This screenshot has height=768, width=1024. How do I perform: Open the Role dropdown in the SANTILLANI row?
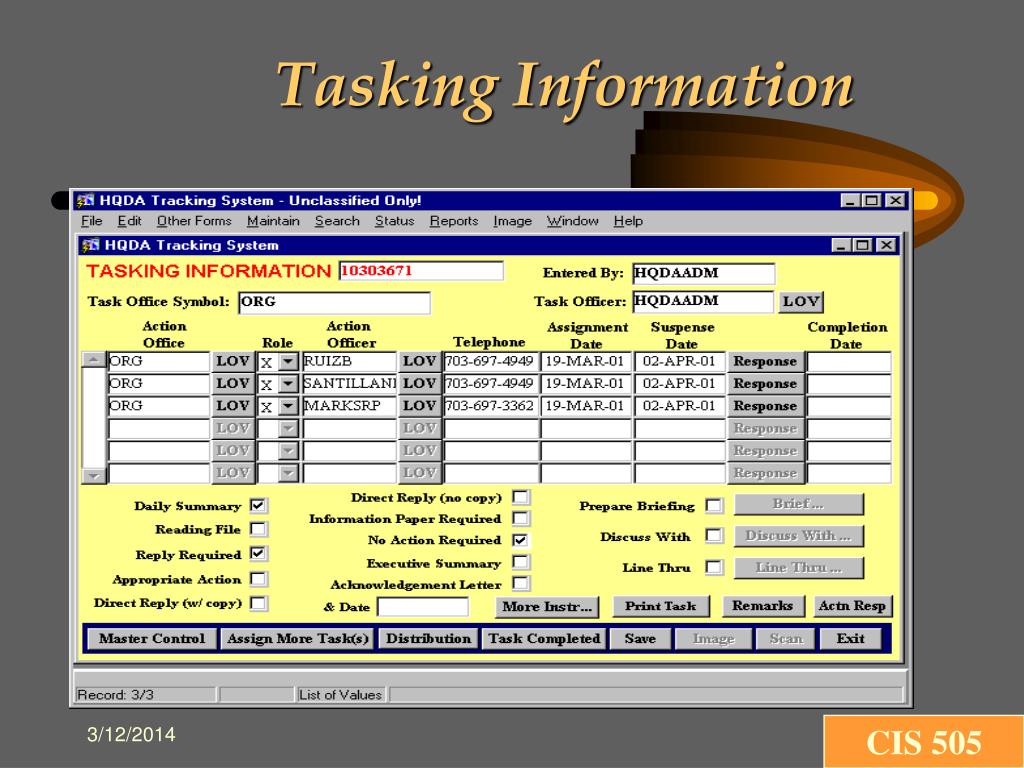coord(288,384)
